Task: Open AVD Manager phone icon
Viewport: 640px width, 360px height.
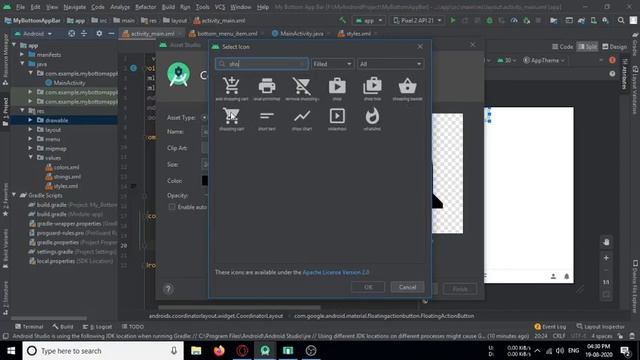Action: coord(593,20)
